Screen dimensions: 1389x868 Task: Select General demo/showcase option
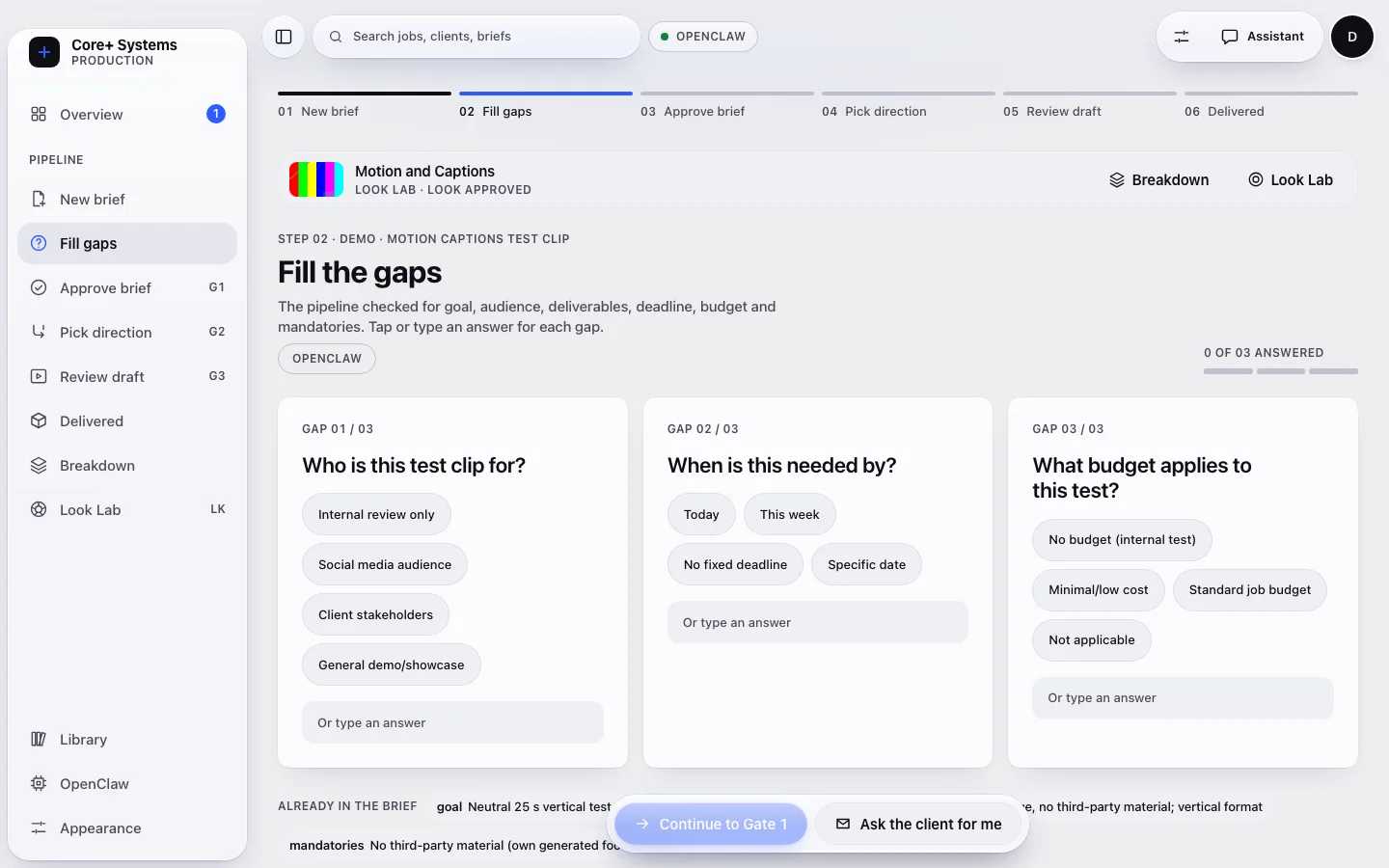(392, 665)
